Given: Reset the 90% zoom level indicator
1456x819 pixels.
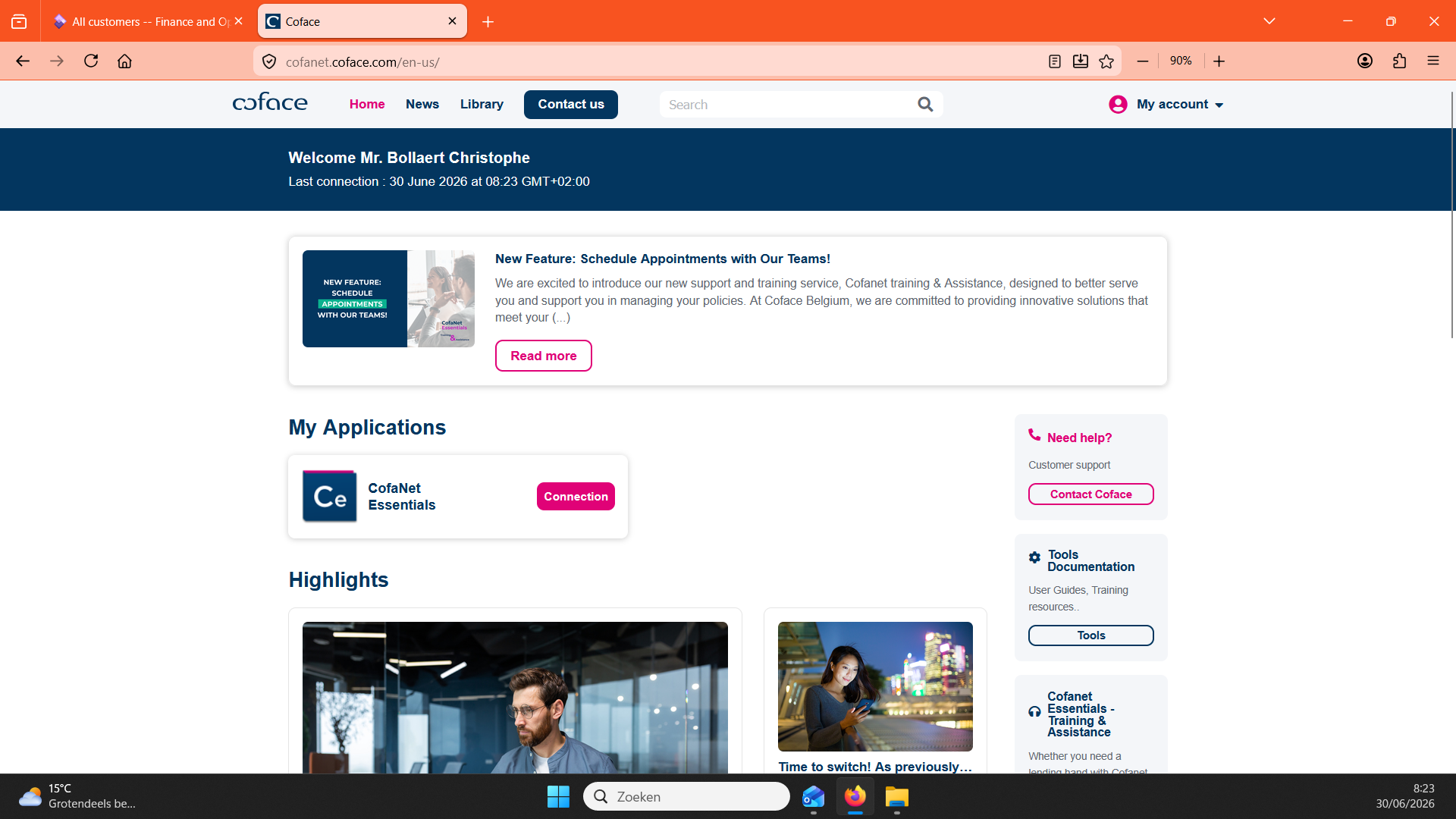Looking at the screenshot, I should pyautogui.click(x=1181, y=61).
